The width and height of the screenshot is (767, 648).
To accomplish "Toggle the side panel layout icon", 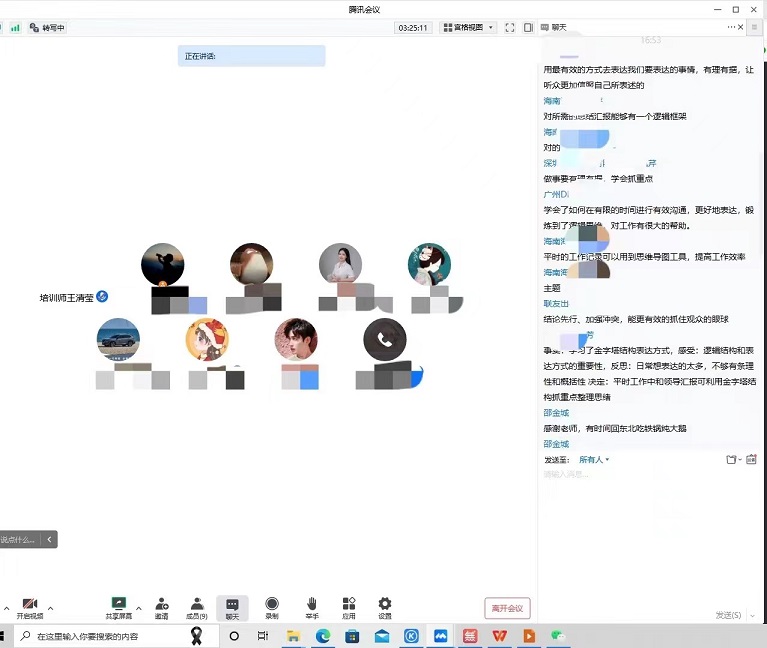I will point(528,28).
